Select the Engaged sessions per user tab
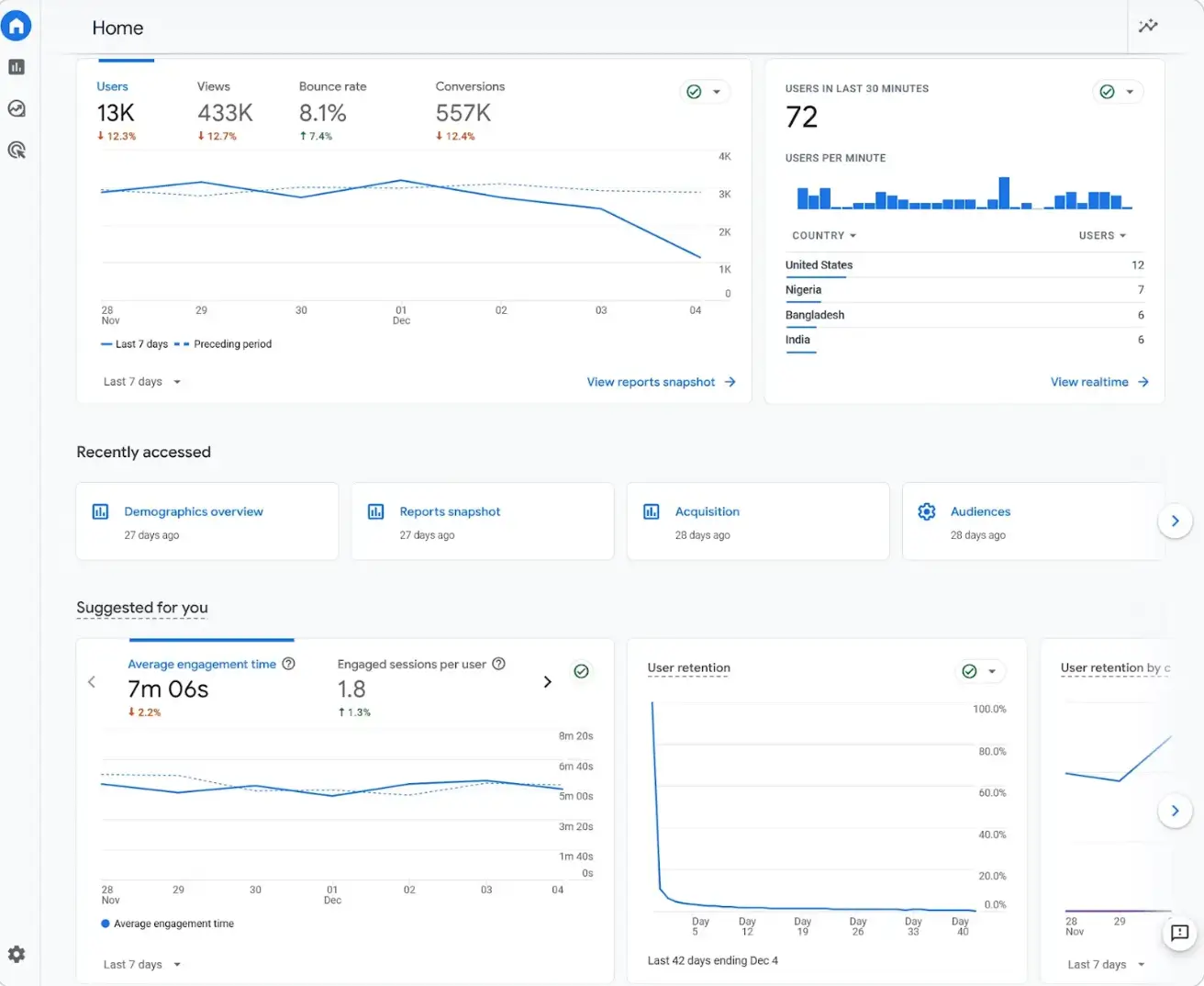Image resolution: width=1204 pixels, height=986 pixels. 413,664
